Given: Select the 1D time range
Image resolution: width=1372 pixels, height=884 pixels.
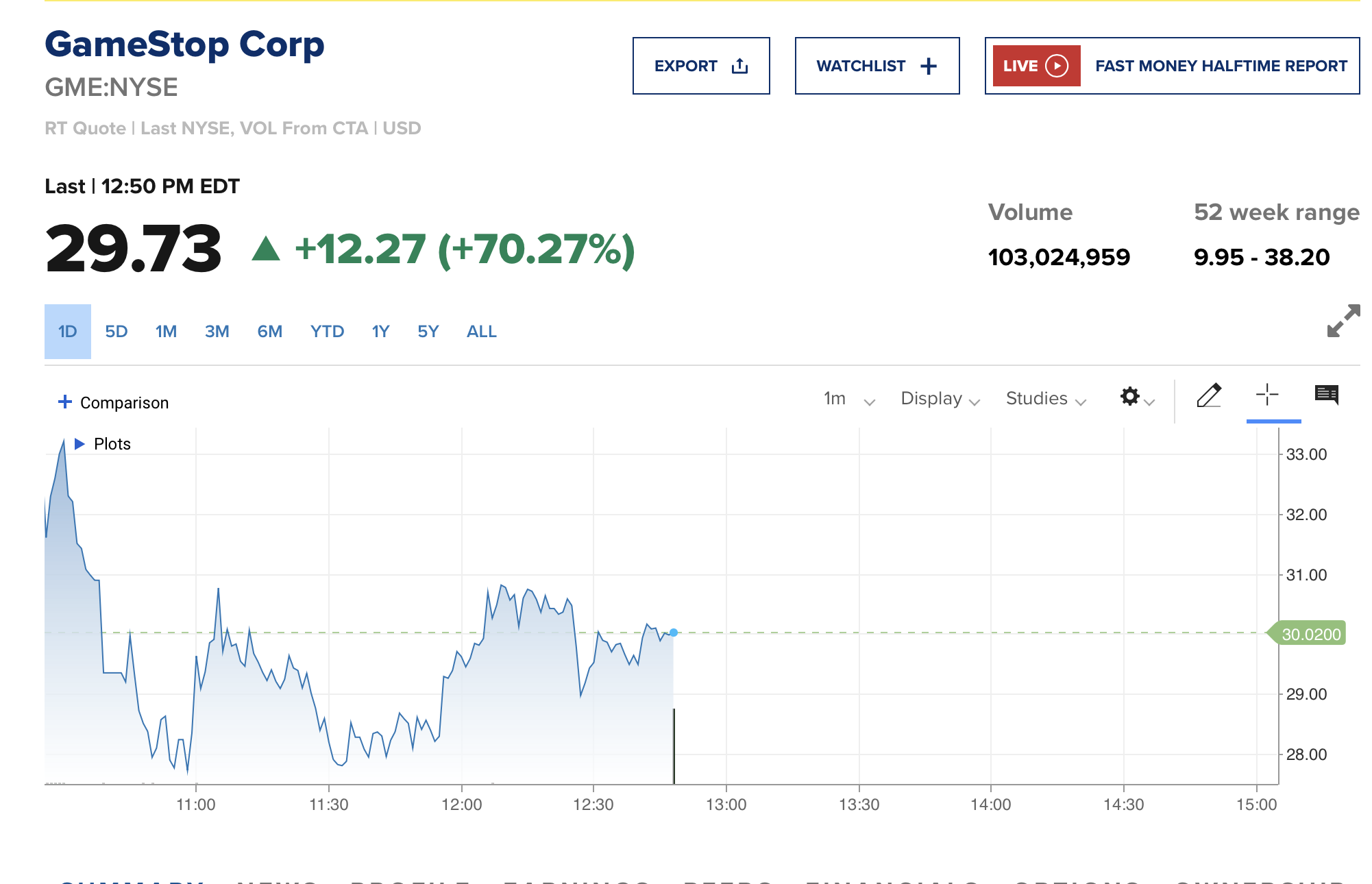Looking at the screenshot, I should (x=68, y=332).
